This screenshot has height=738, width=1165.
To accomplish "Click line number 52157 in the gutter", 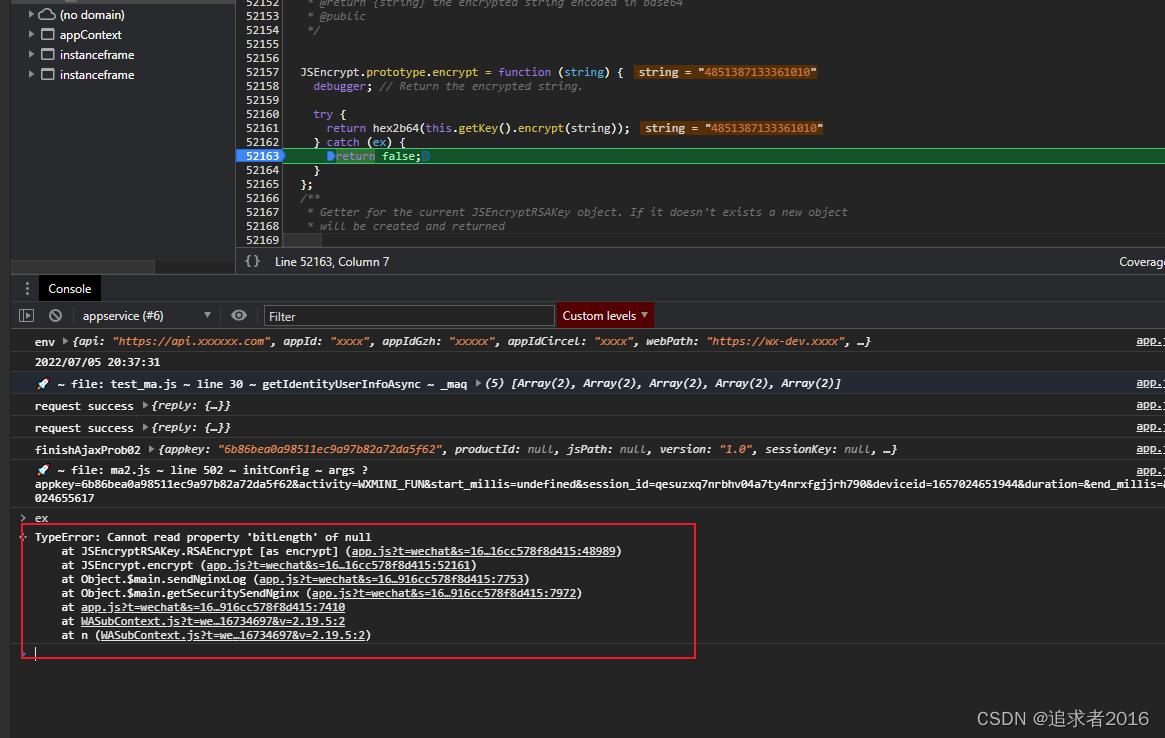I will click(x=262, y=72).
